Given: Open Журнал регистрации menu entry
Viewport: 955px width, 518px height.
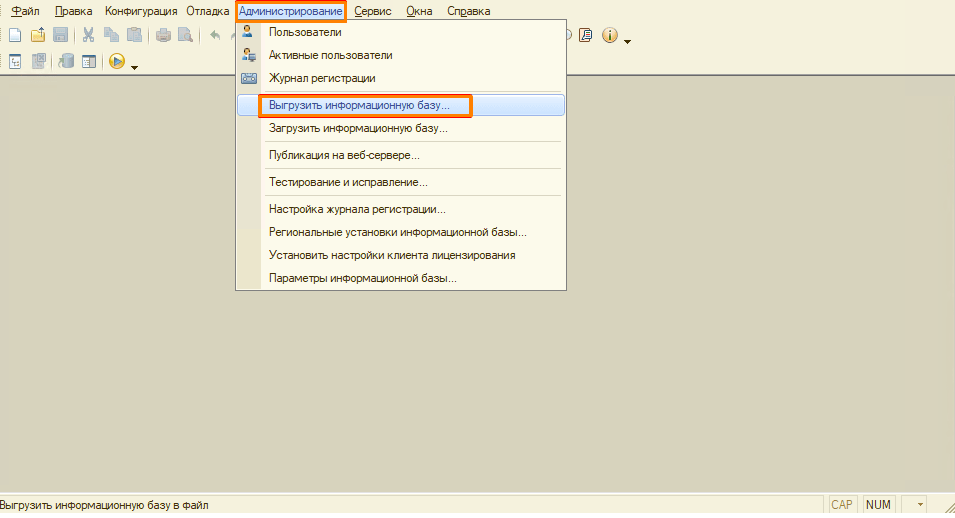Looking at the screenshot, I should coord(401,79).
